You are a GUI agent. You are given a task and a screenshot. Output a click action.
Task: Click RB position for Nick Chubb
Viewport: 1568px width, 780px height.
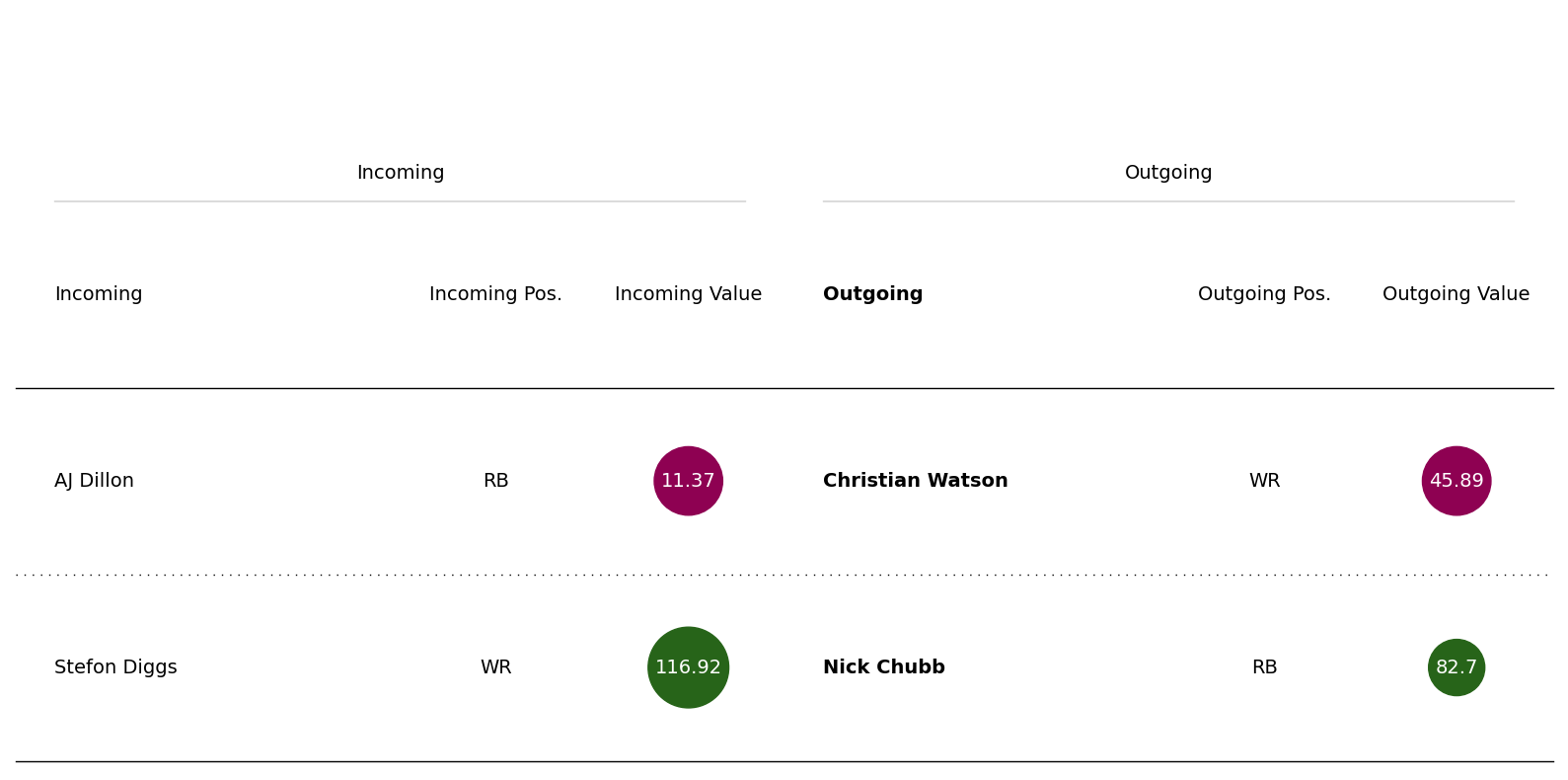click(1264, 667)
